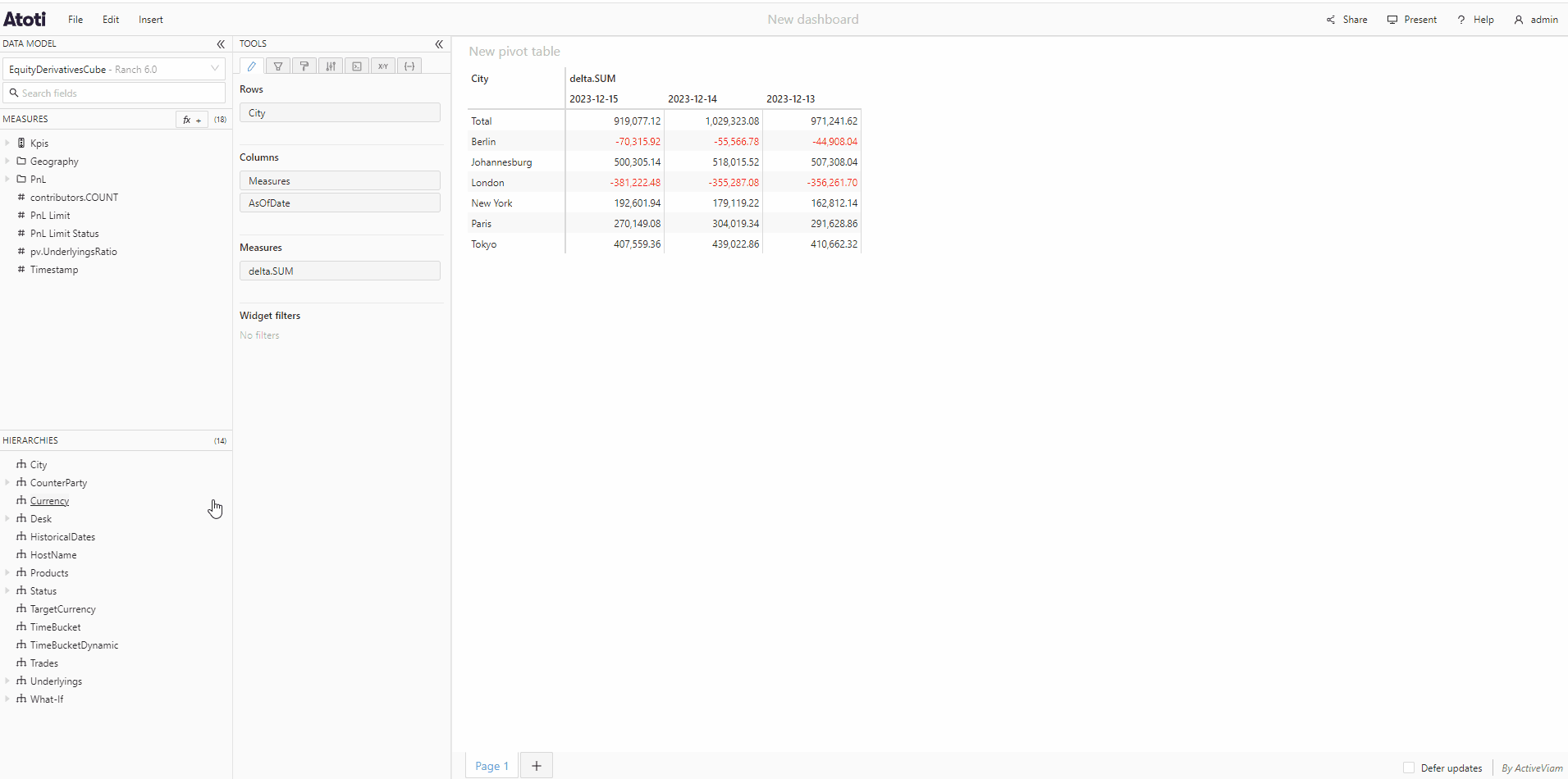Expand the What-If hierarchy
This screenshot has height=779, width=1568.
[7, 699]
